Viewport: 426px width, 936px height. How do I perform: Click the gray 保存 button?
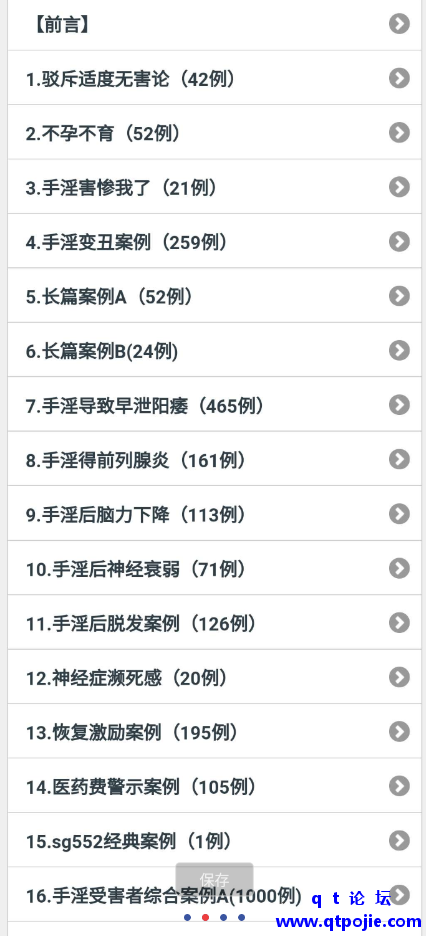214,879
